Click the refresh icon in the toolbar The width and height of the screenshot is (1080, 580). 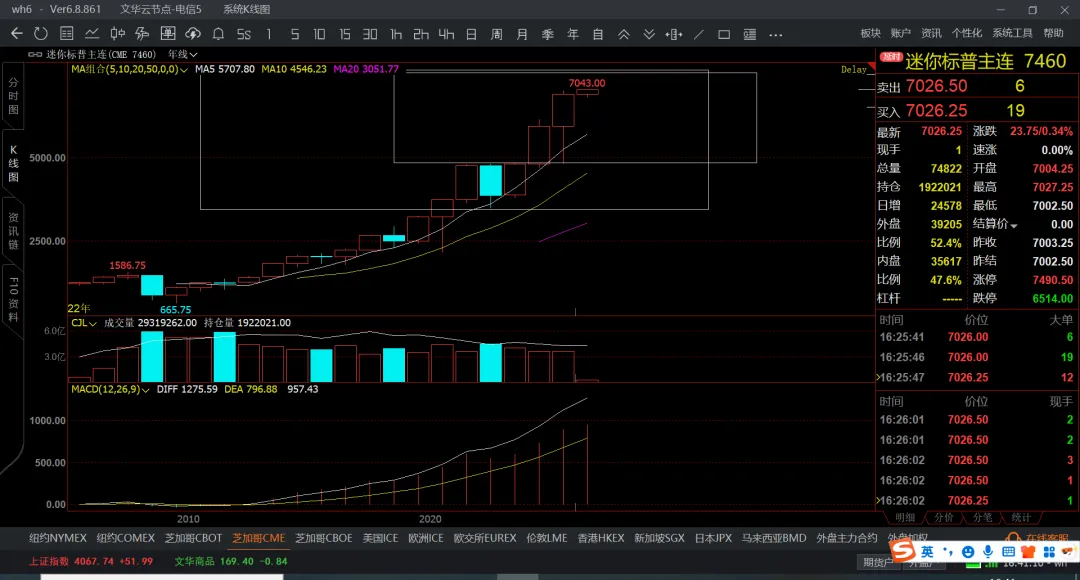[40, 34]
